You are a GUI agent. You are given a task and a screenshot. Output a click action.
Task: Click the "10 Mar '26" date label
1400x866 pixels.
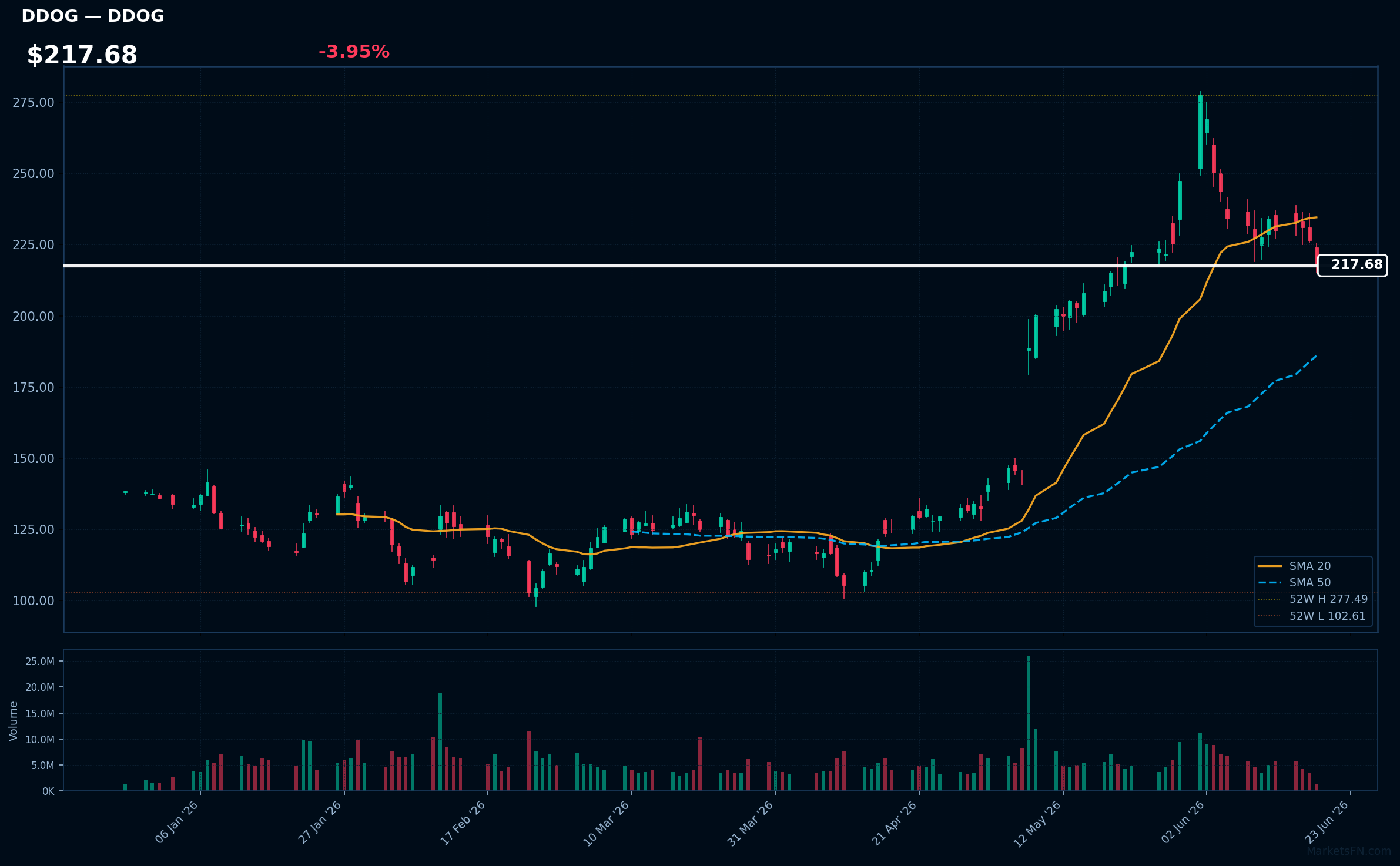606,823
